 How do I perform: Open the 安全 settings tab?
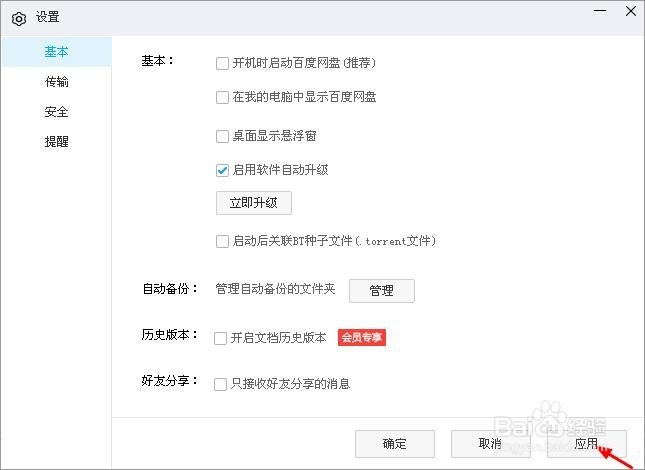tap(56, 112)
